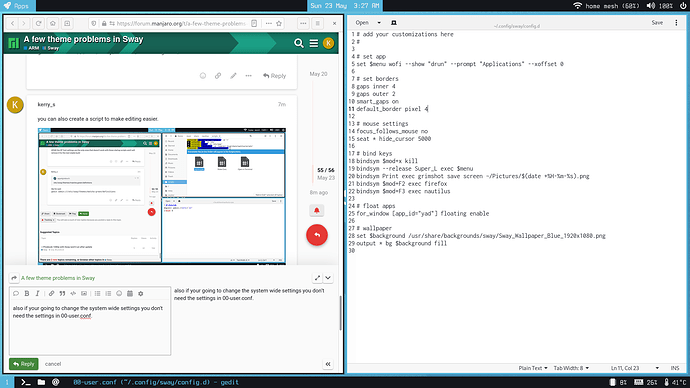Screen dimensions: 690x388
Task: Click the topic timeline scroller at 55 / 56
Action: click(x=326, y=170)
